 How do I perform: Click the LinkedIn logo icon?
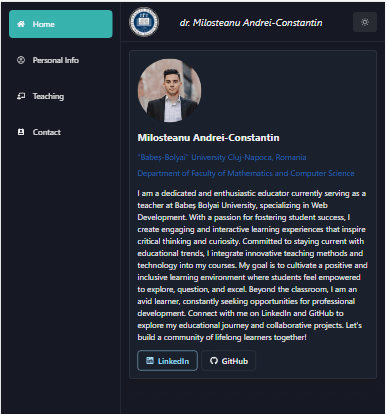150,361
